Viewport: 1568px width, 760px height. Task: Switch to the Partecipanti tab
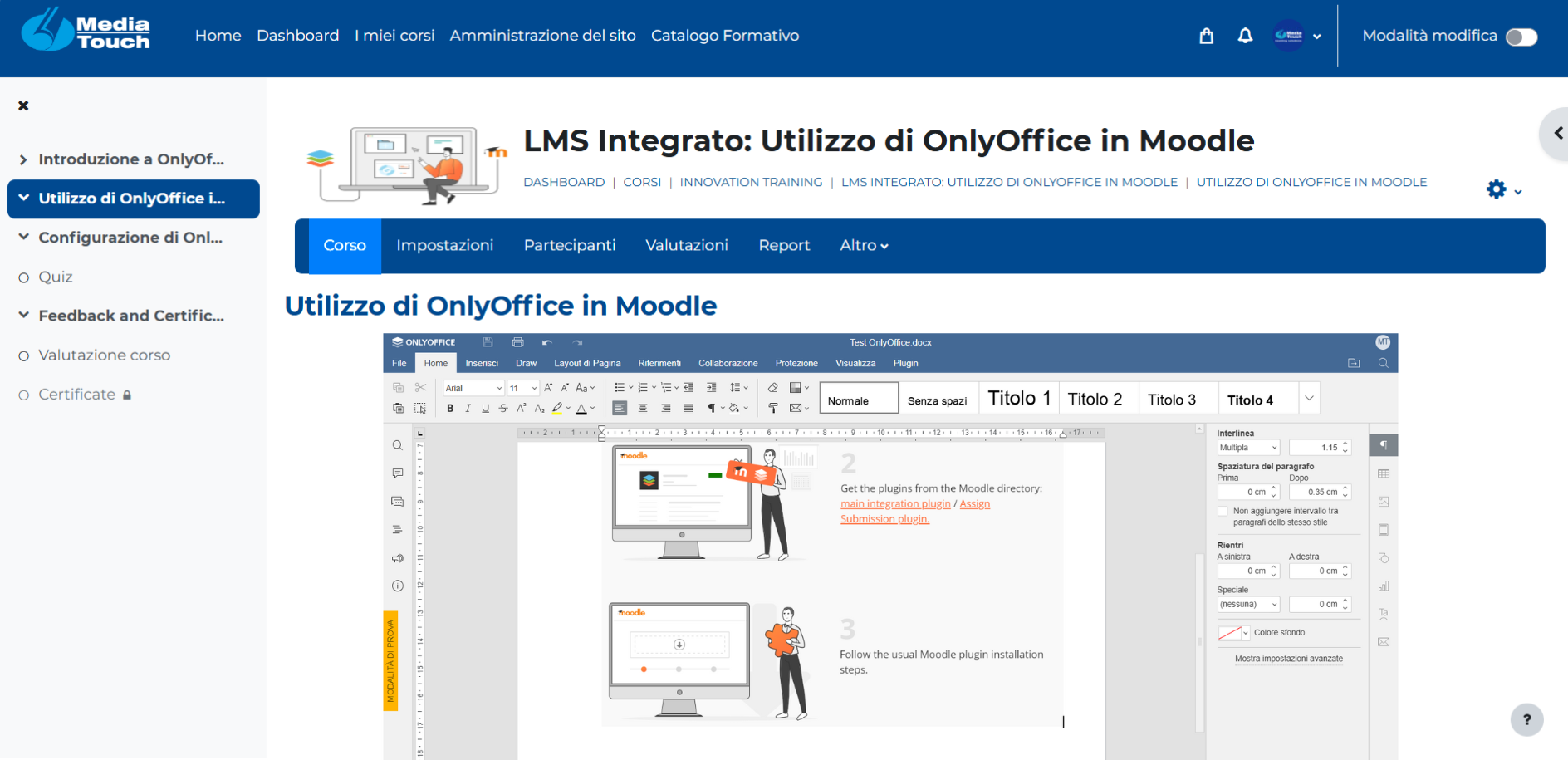tap(569, 246)
